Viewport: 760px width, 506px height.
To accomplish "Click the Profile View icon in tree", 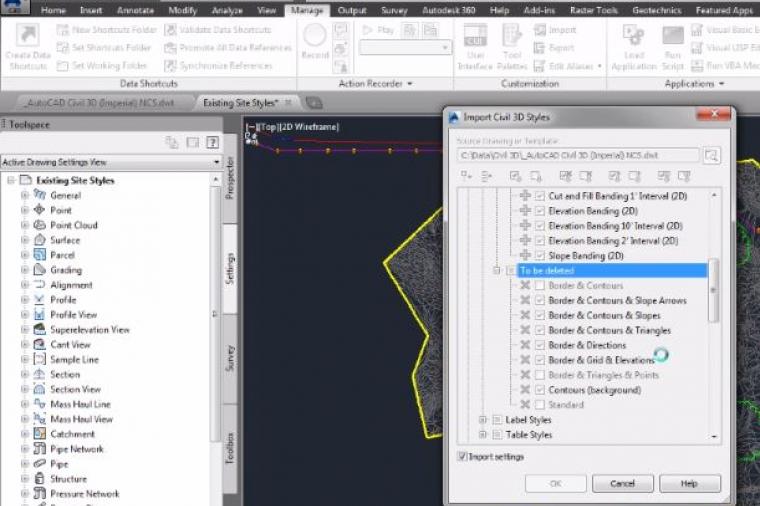I will tap(39, 315).
